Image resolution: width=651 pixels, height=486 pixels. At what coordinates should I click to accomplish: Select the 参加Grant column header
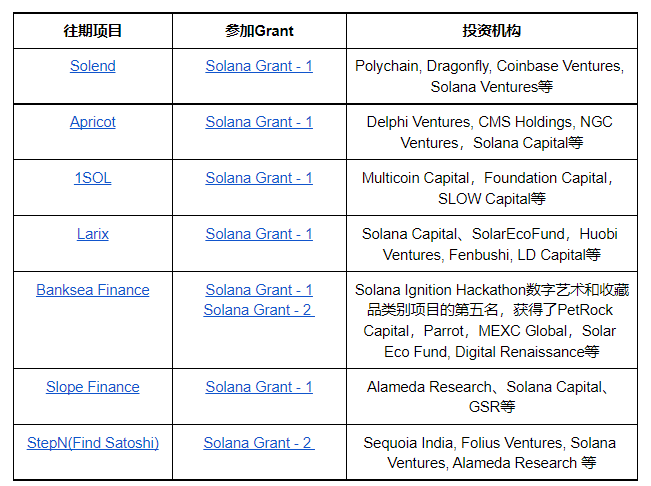[x=259, y=31]
